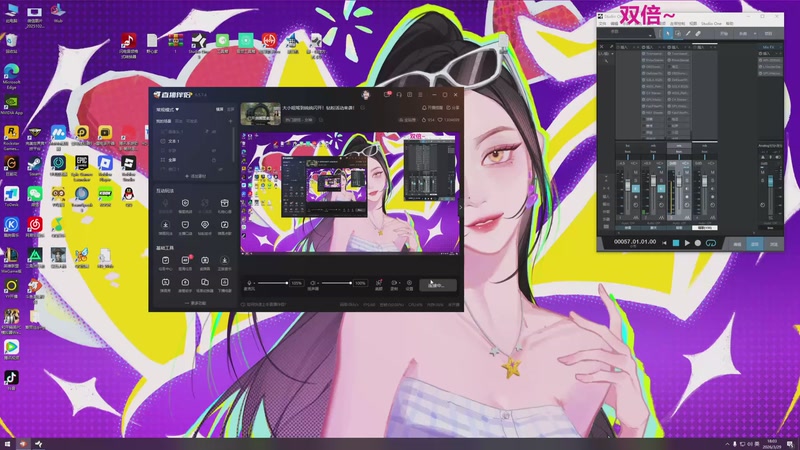The height and width of the screenshot is (450, 800).
Task: Open the NVIDIA App desktop icon
Action: 11,106
